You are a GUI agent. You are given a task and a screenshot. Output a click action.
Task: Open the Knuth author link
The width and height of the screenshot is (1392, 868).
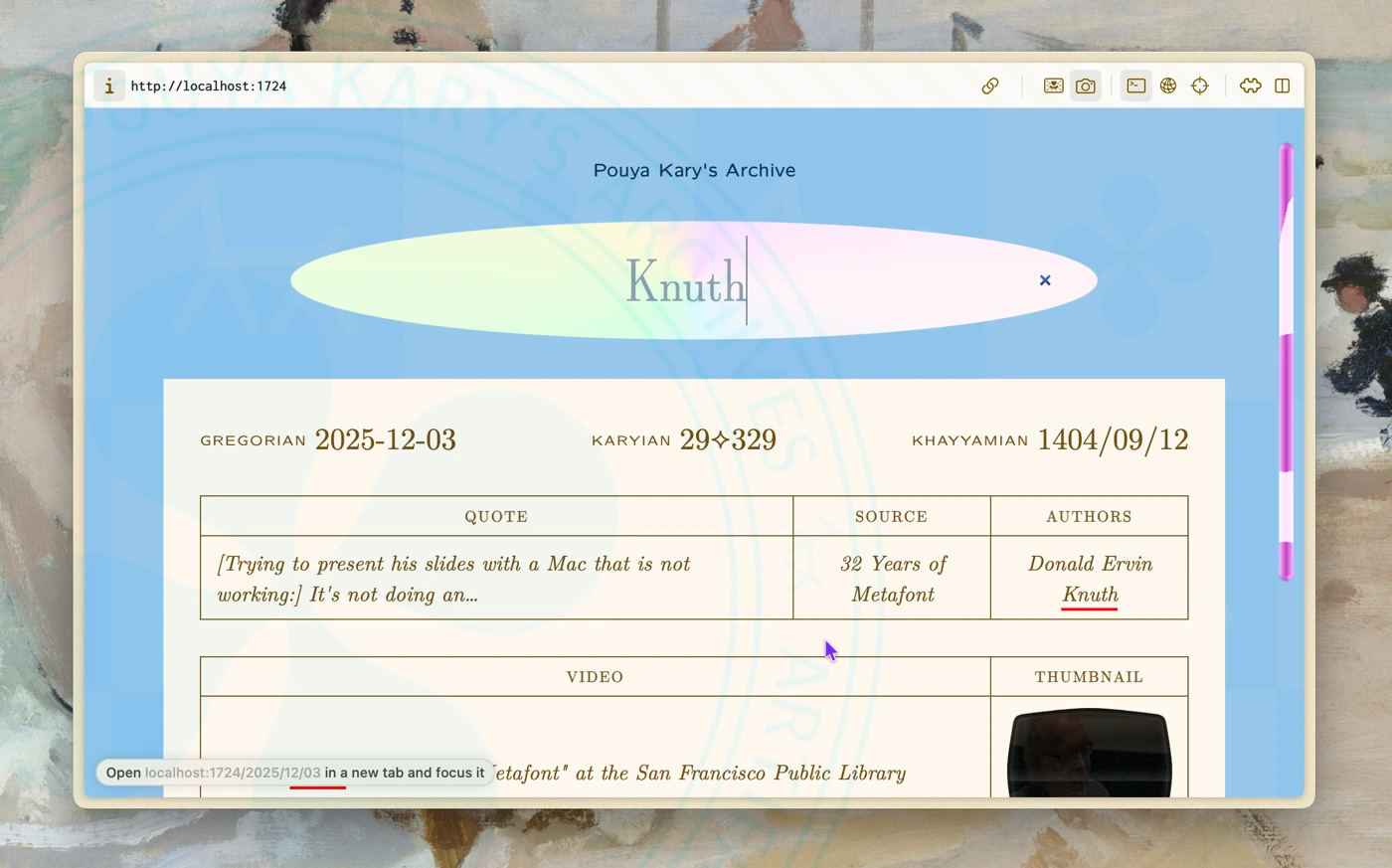point(1090,595)
